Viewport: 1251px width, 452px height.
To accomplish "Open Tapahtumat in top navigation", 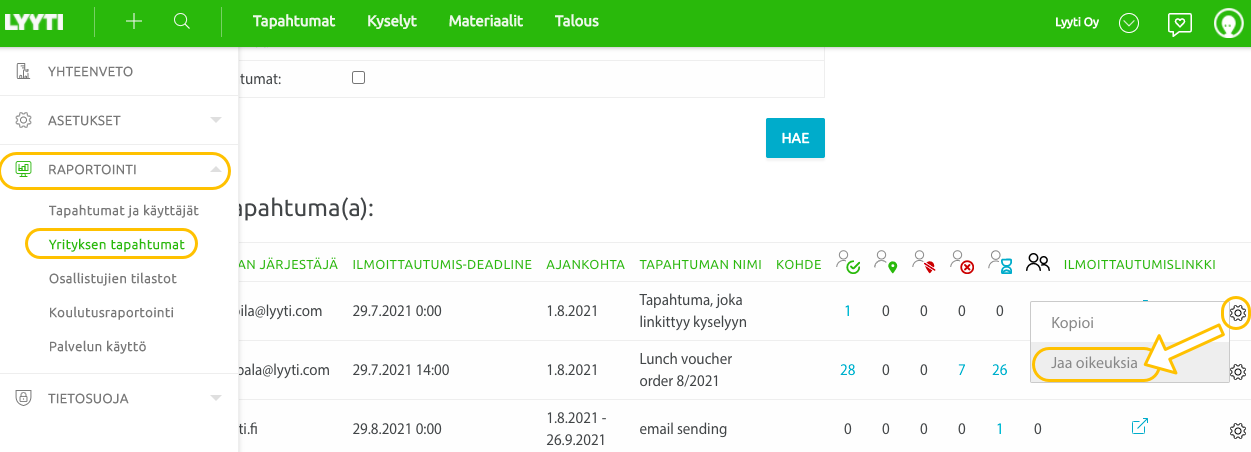I will [x=294, y=22].
